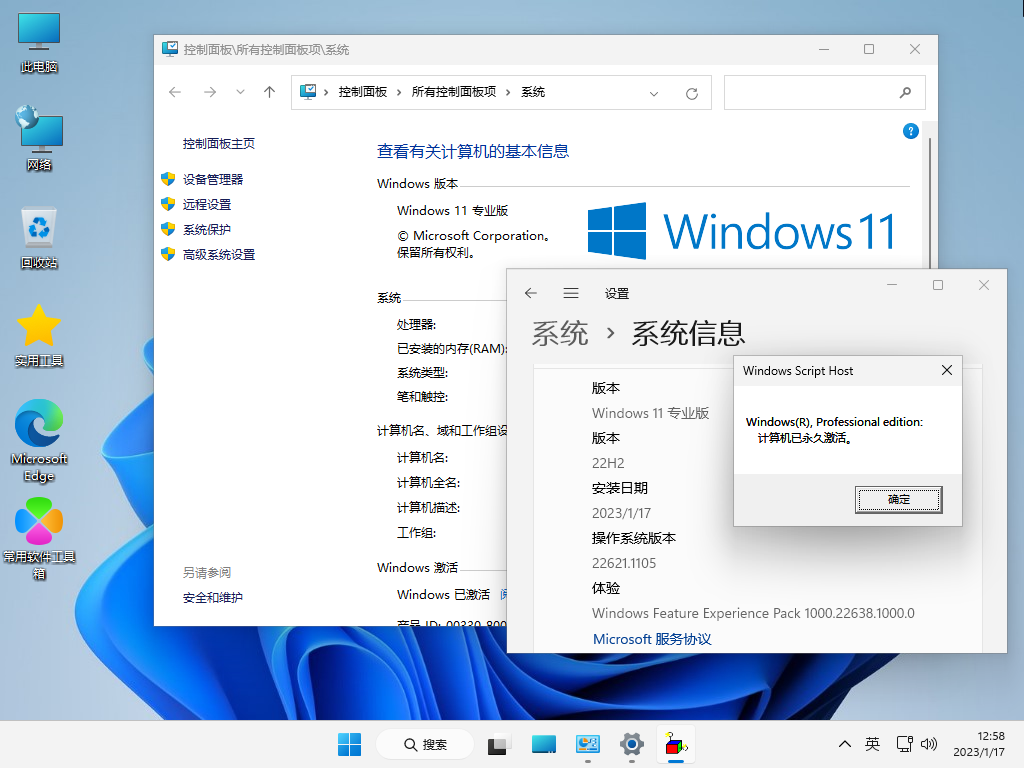Screen dimensions: 1024x768
Task: Open 高级系统设置 link
Action: 219,255
